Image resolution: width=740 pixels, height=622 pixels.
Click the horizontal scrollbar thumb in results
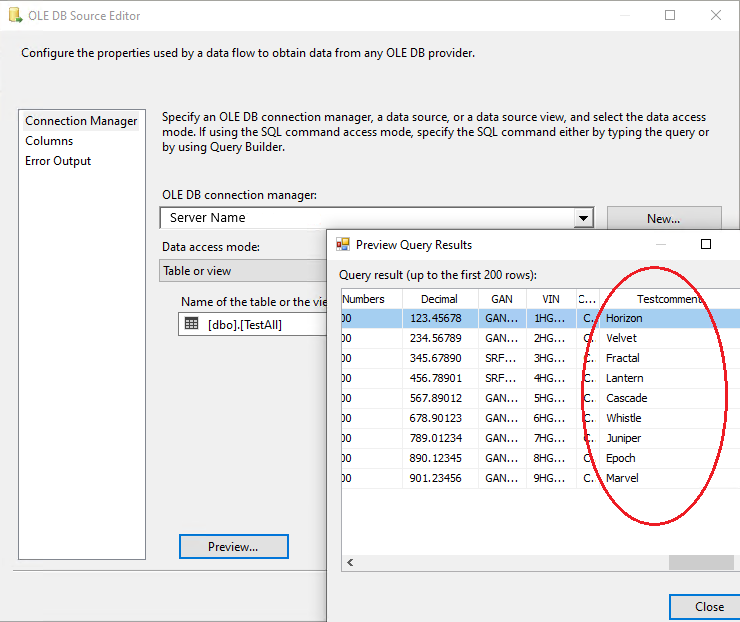tap(700, 563)
